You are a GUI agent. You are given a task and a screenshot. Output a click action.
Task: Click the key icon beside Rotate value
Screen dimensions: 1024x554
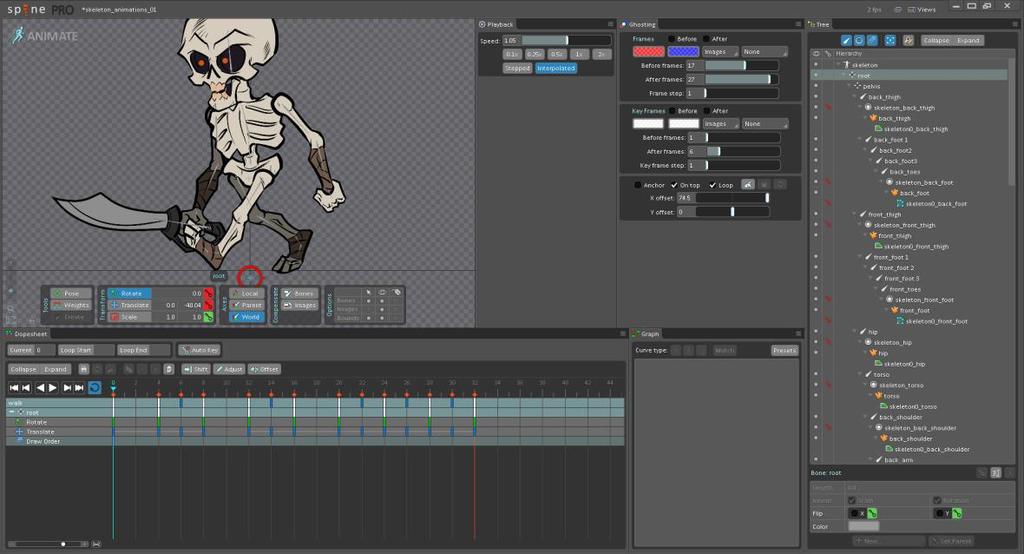pyautogui.click(x=208, y=293)
